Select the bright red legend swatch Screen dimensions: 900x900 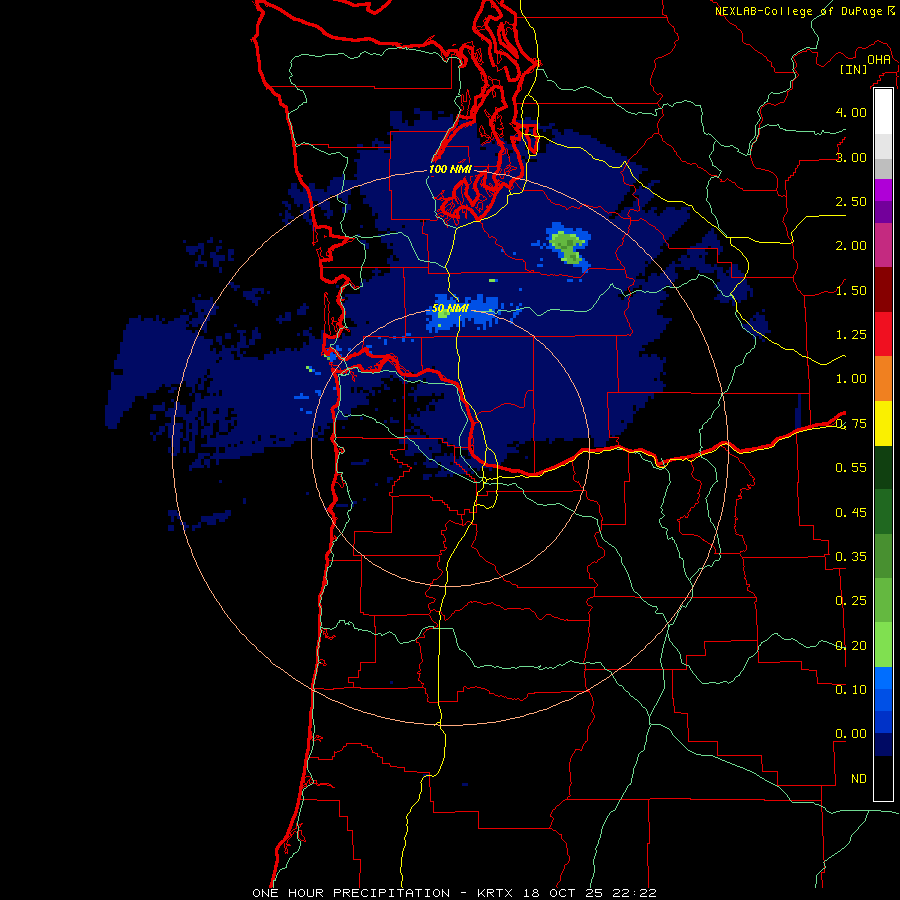click(x=883, y=334)
